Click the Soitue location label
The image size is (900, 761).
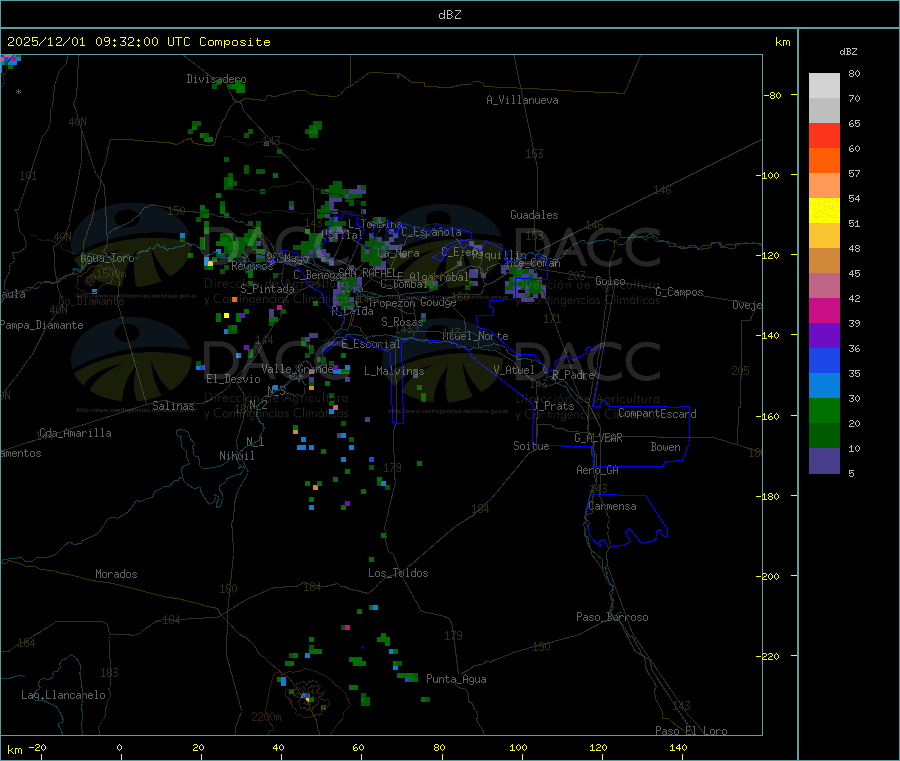pos(532,446)
